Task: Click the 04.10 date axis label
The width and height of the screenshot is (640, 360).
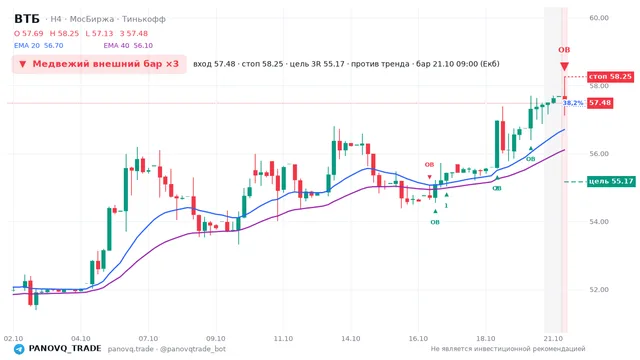Action: 81,339
